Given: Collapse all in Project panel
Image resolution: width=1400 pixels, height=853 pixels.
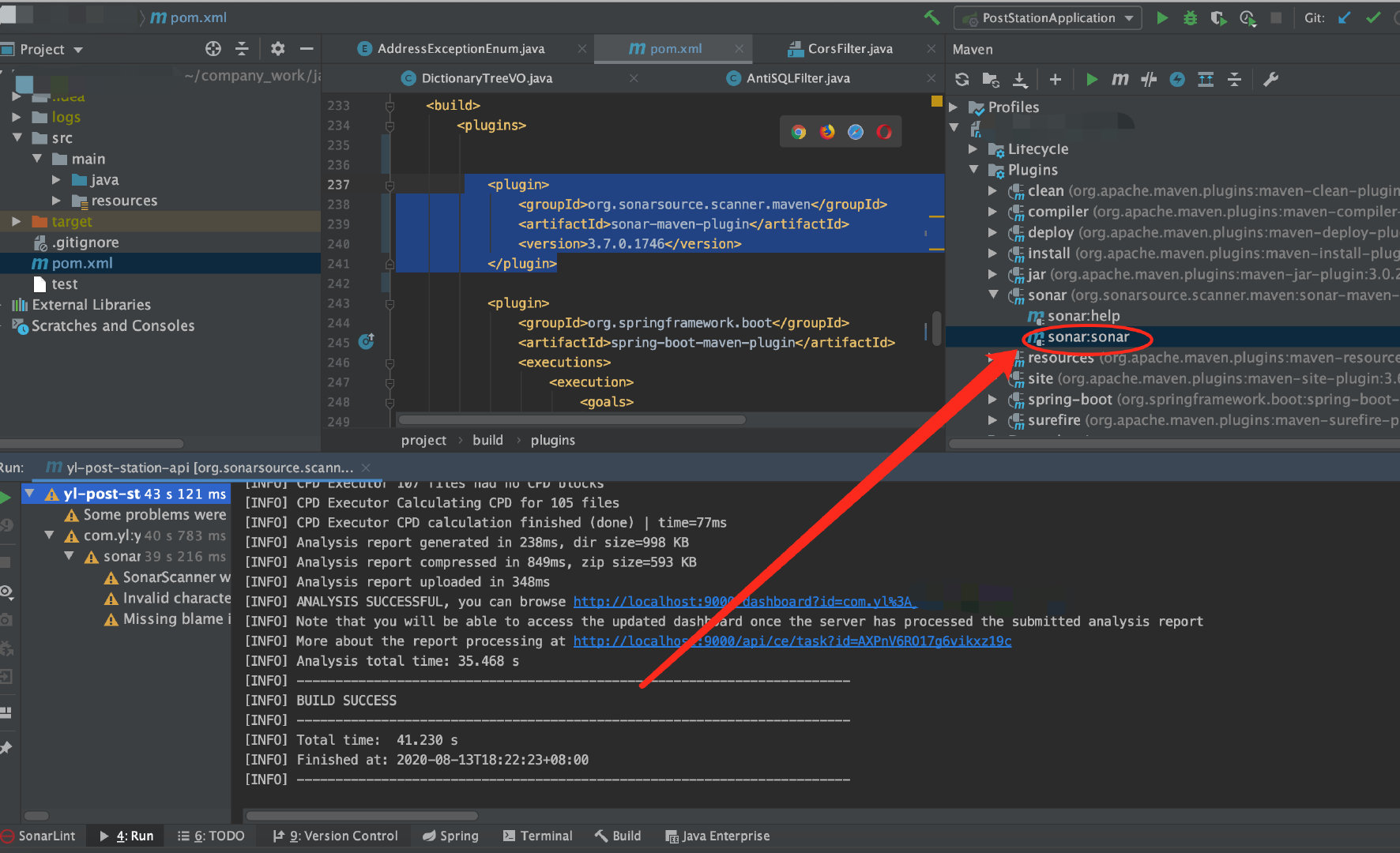Looking at the screenshot, I should pyautogui.click(x=242, y=49).
